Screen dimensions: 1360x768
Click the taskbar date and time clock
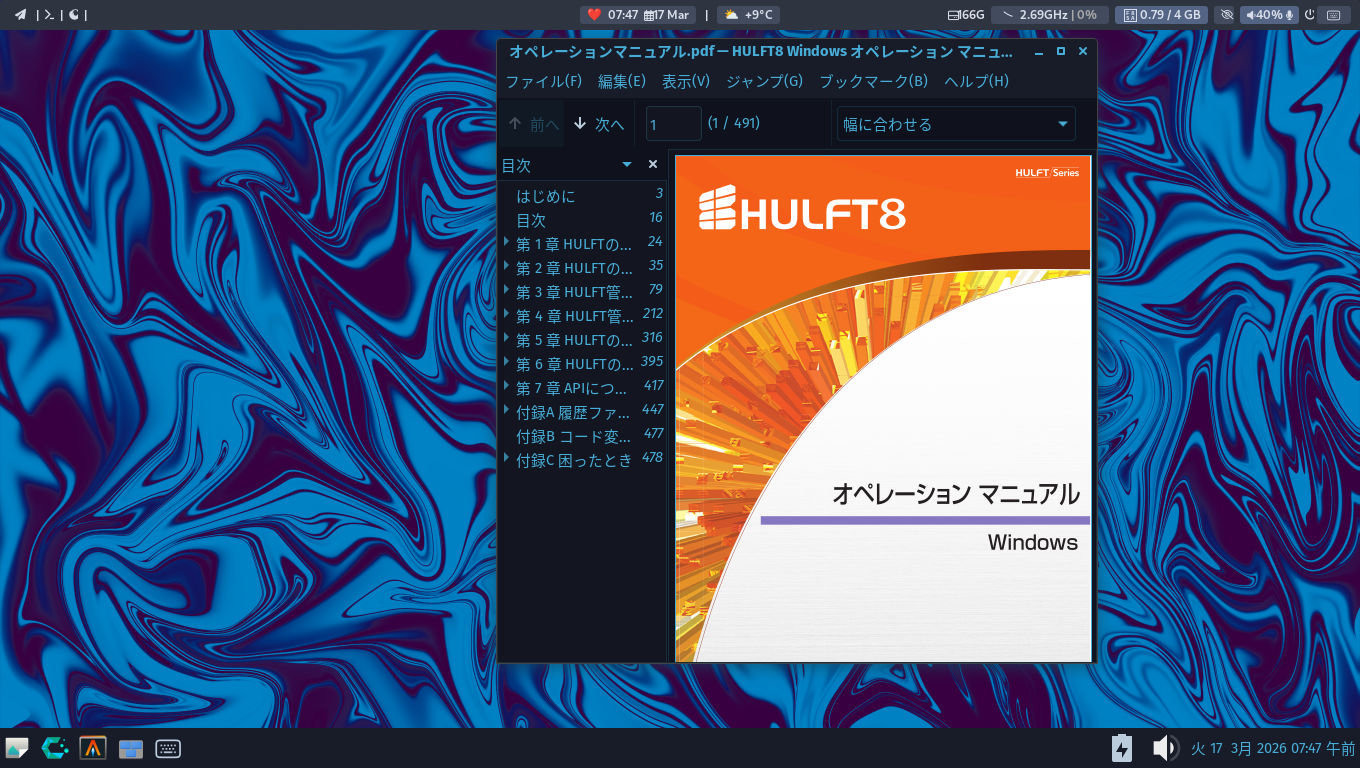coord(1273,748)
